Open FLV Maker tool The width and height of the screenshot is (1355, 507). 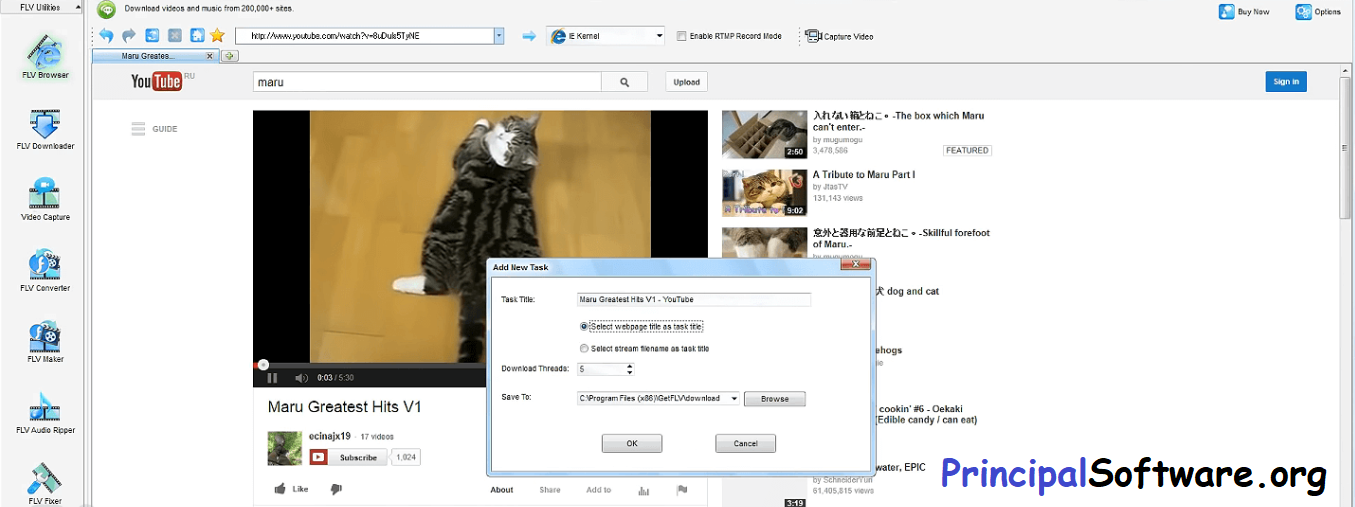[x=45, y=342]
